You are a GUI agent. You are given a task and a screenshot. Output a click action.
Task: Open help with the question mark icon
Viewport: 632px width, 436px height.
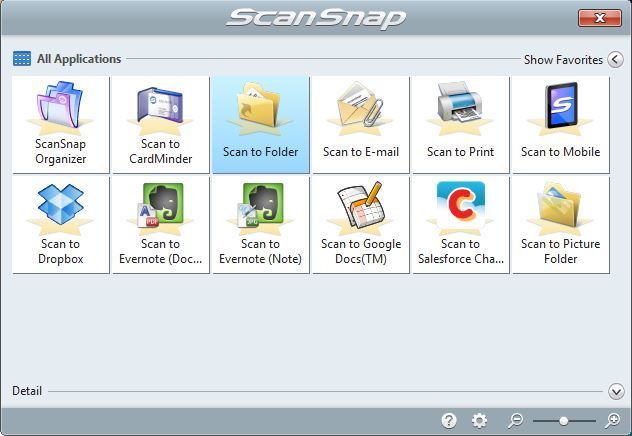449,421
